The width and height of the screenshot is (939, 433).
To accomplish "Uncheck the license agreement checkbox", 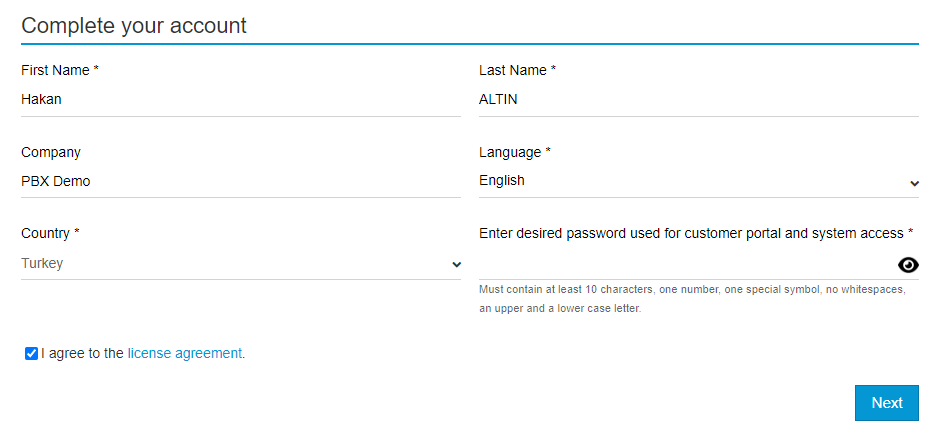I will pos(31,353).
